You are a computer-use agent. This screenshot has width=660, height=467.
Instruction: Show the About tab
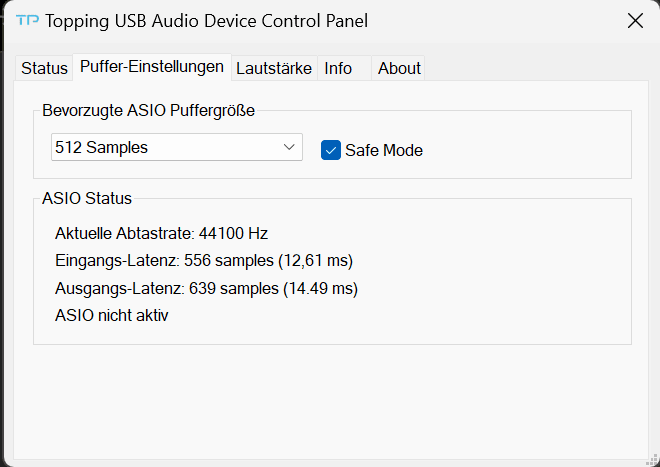pyautogui.click(x=399, y=68)
